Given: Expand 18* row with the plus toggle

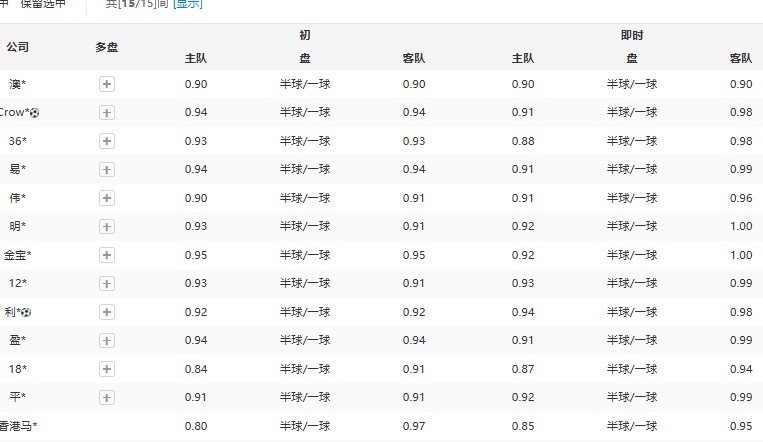Looking at the screenshot, I should point(107,370).
